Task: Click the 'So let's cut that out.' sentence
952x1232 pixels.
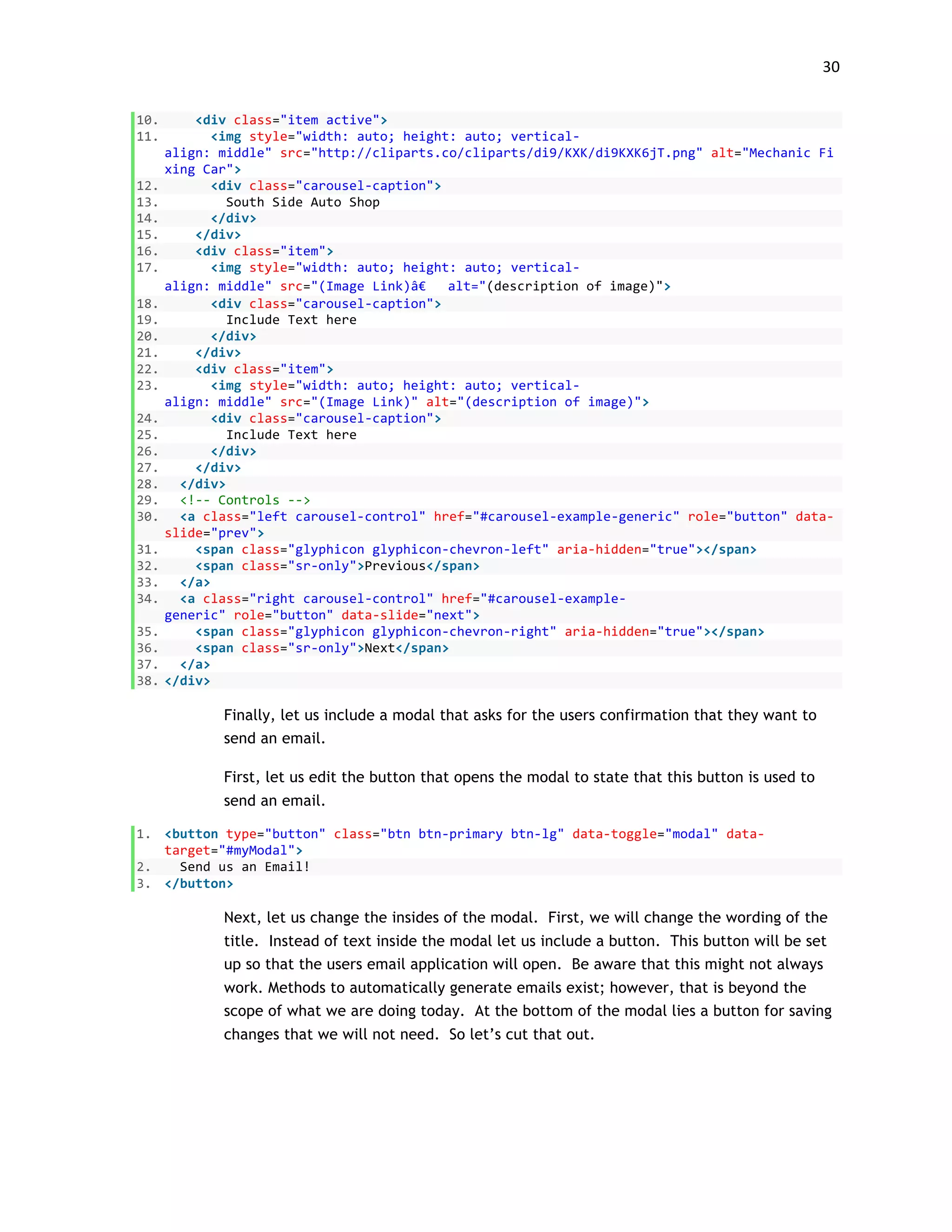Action: pyautogui.click(x=522, y=1034)
